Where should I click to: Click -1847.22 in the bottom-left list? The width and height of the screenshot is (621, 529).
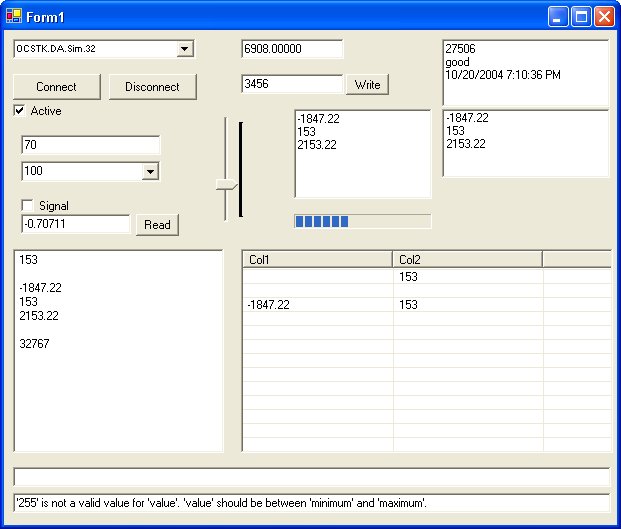point(40,287)
